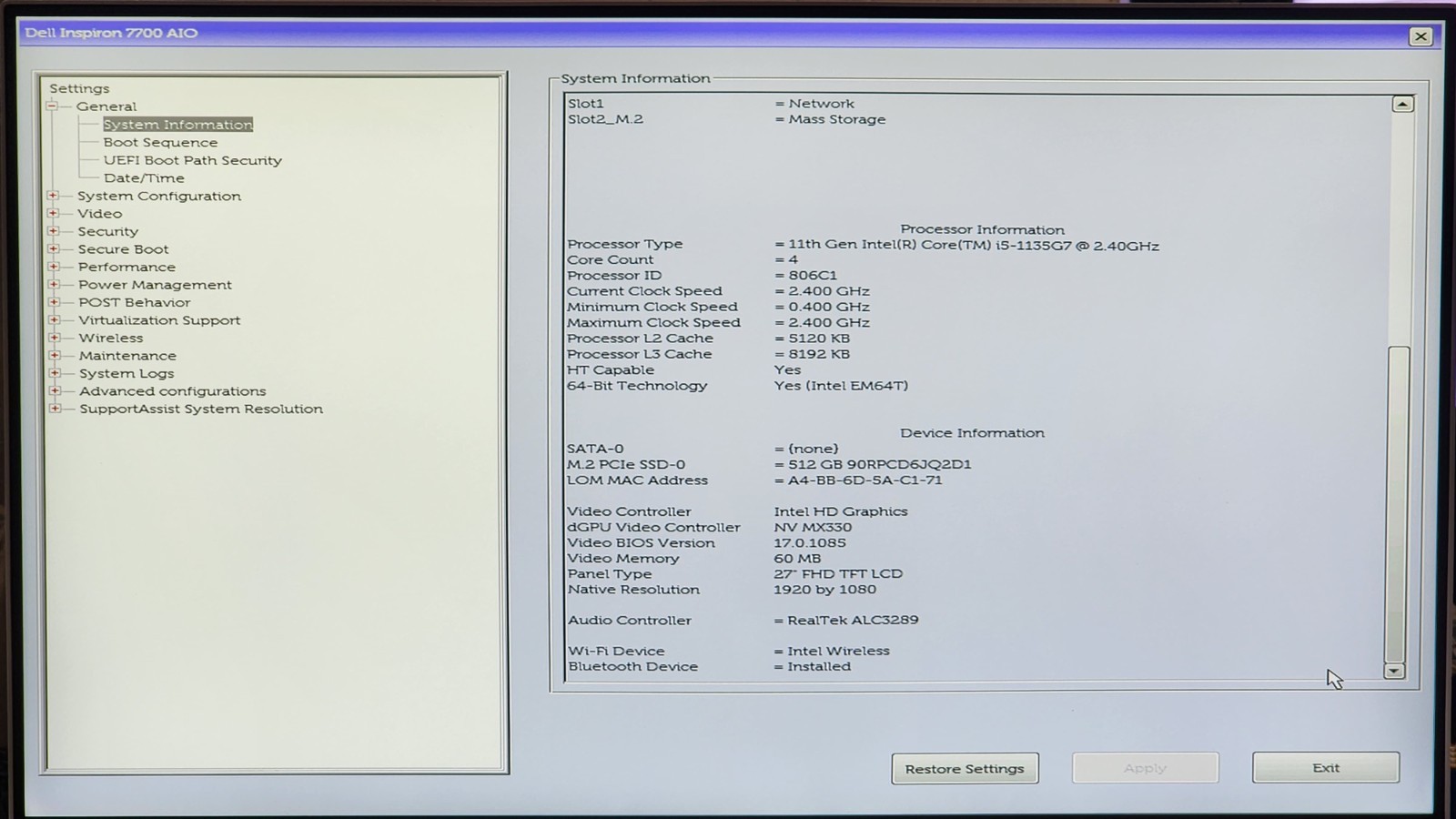Click the Video Controller Intel HD Graphics value
Image resolution: width=1456 pixels, height=819 pixels.
click(x=841, y=511)
